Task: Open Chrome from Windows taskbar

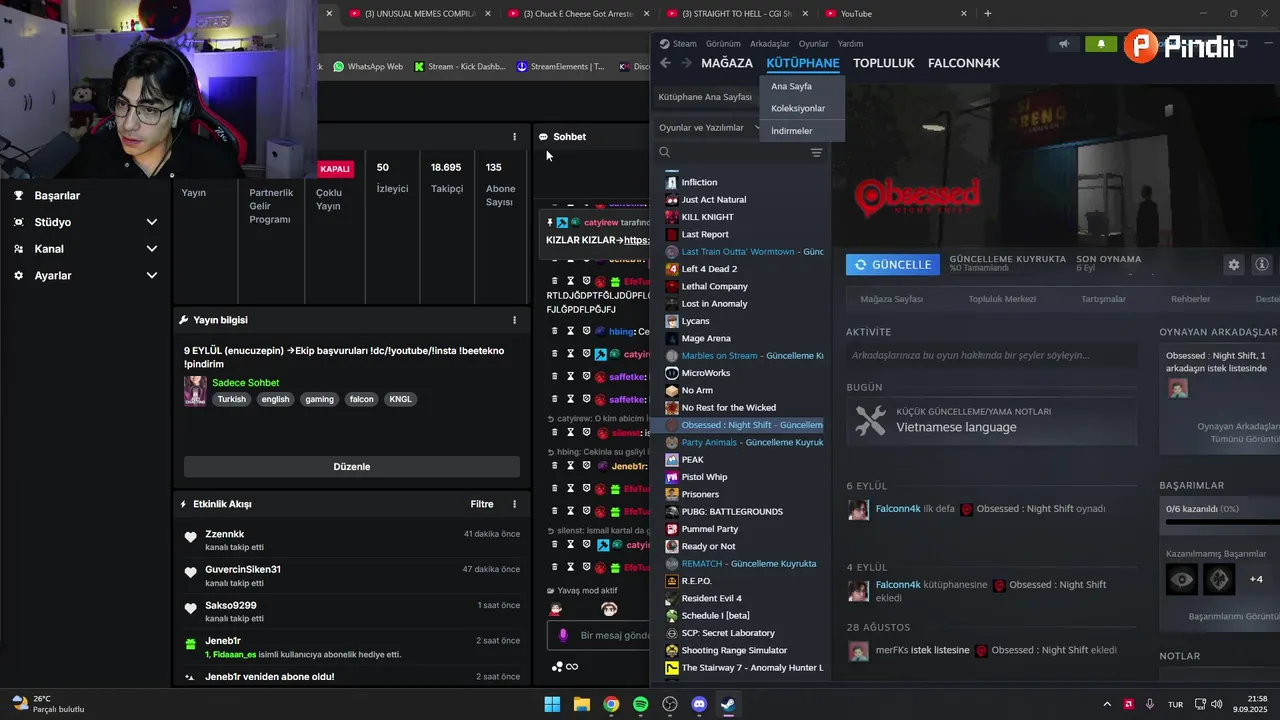Action: coord(611,704)
